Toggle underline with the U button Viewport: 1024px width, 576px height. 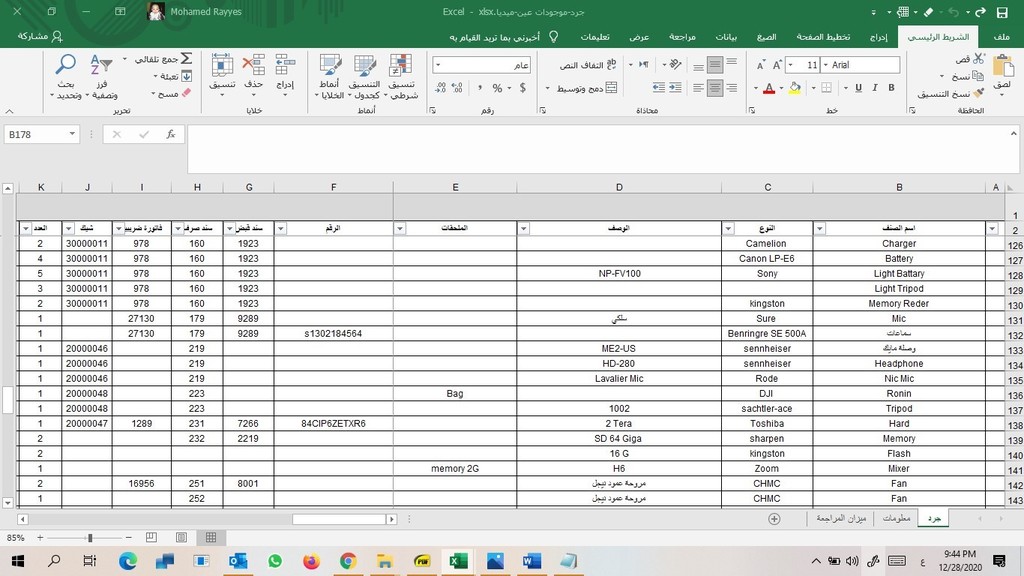[x=858, y=88]
